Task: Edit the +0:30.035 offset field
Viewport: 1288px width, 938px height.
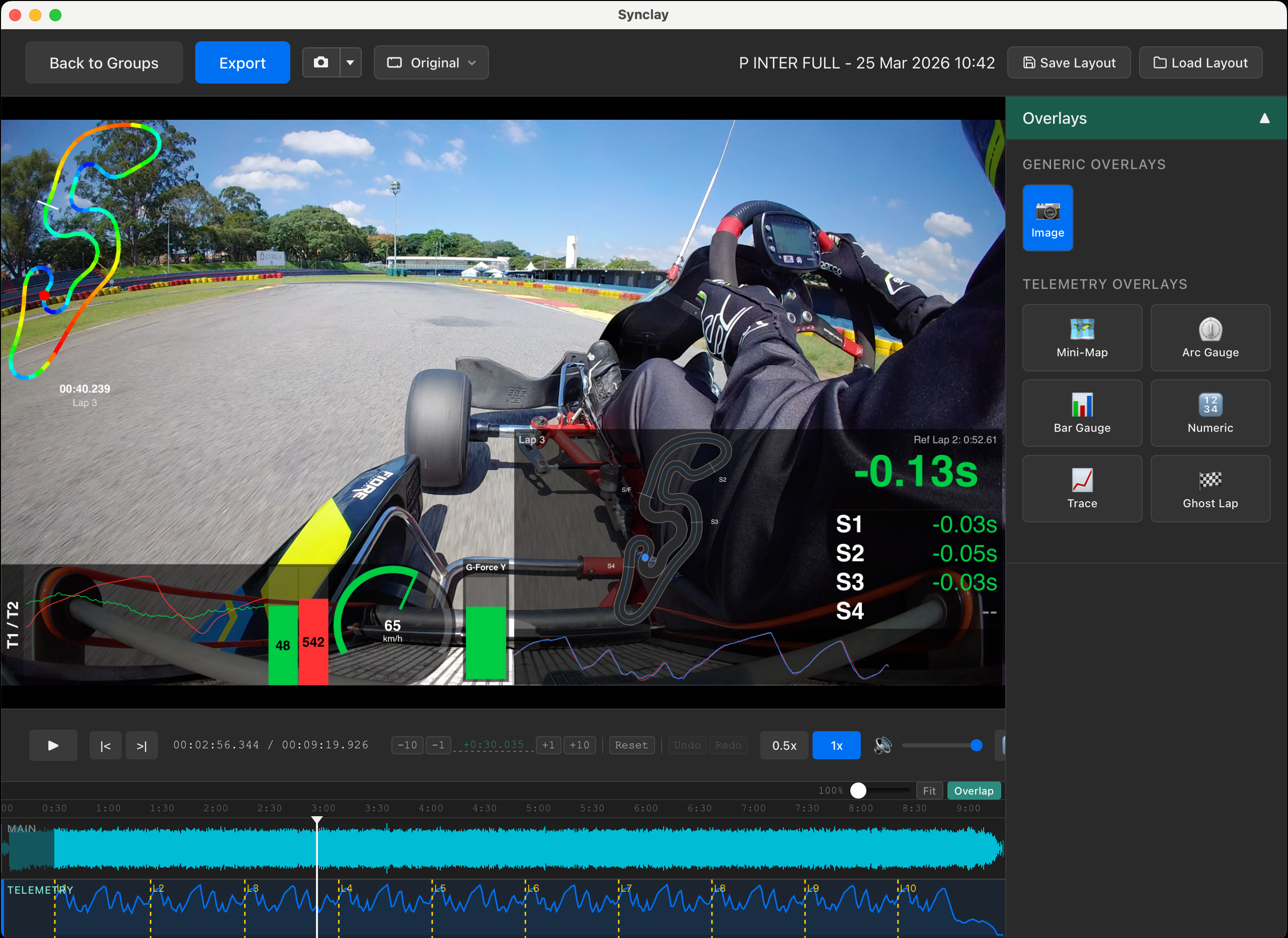Action: [494, 745]
